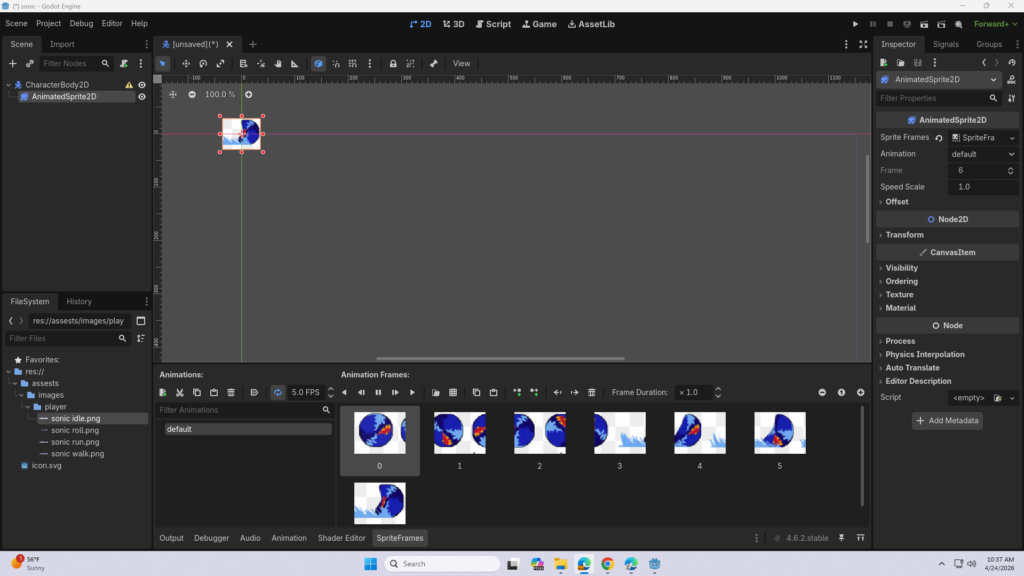Click the Ruler Mode tool icon
Viewport: 1024px width, 576px height.
pyautogui.click(x=295, y=63)
